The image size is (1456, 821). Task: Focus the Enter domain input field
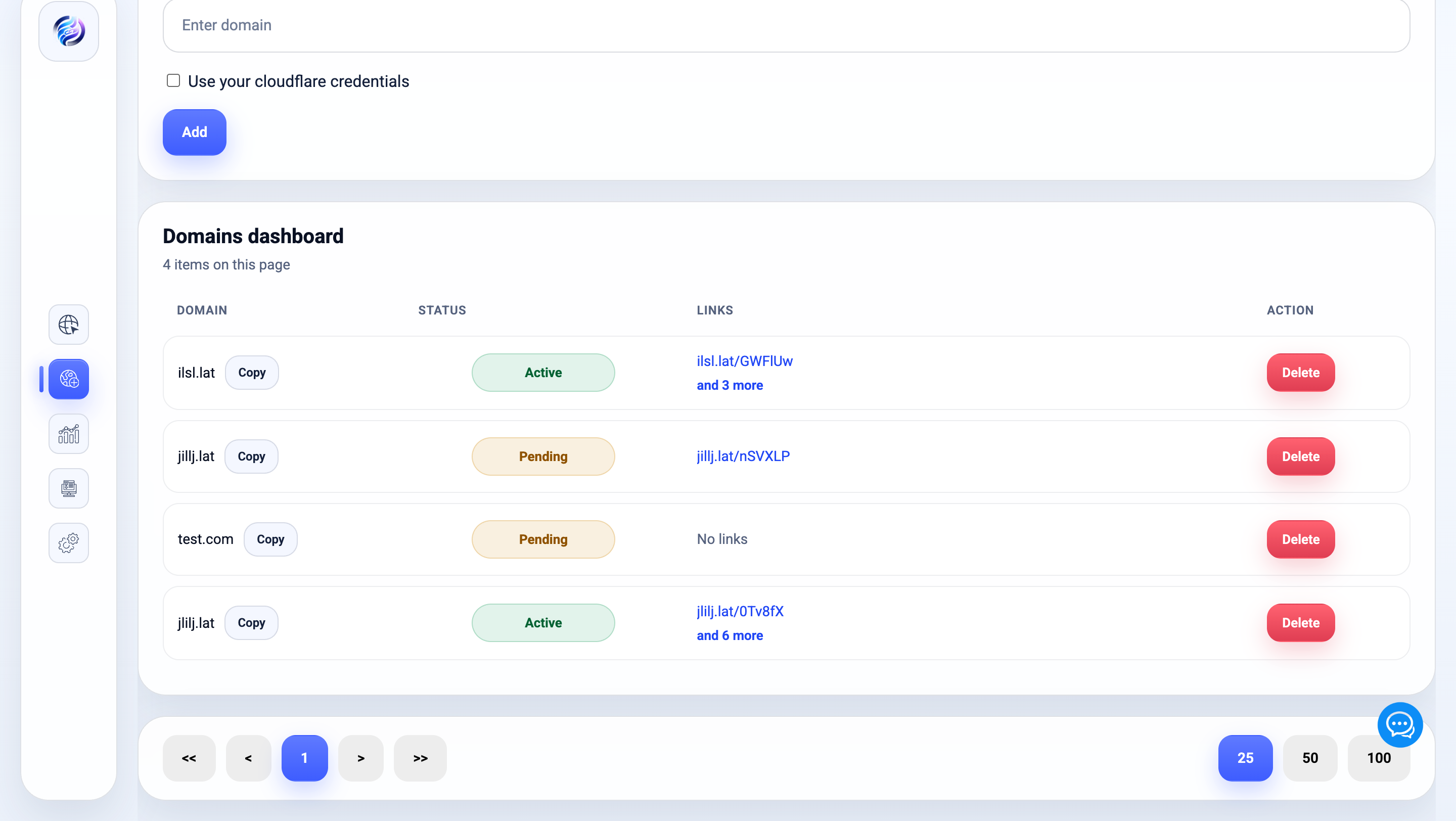(x=786, y=25)
